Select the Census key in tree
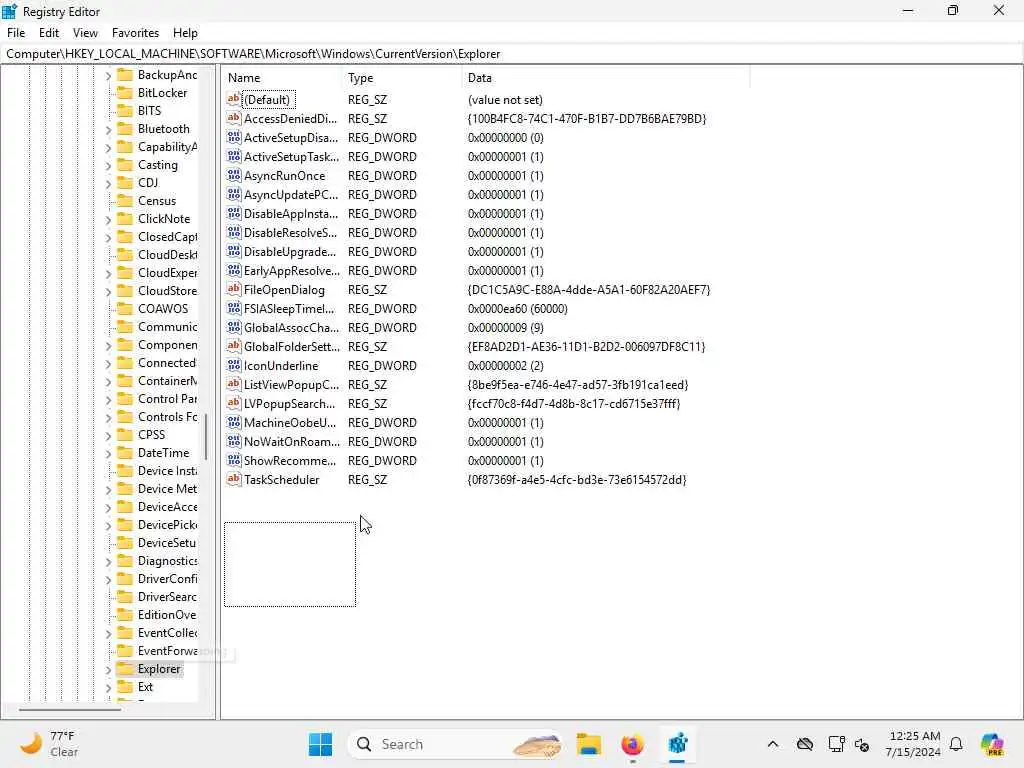Screen dimensions: 1024x768 [157, 200]
